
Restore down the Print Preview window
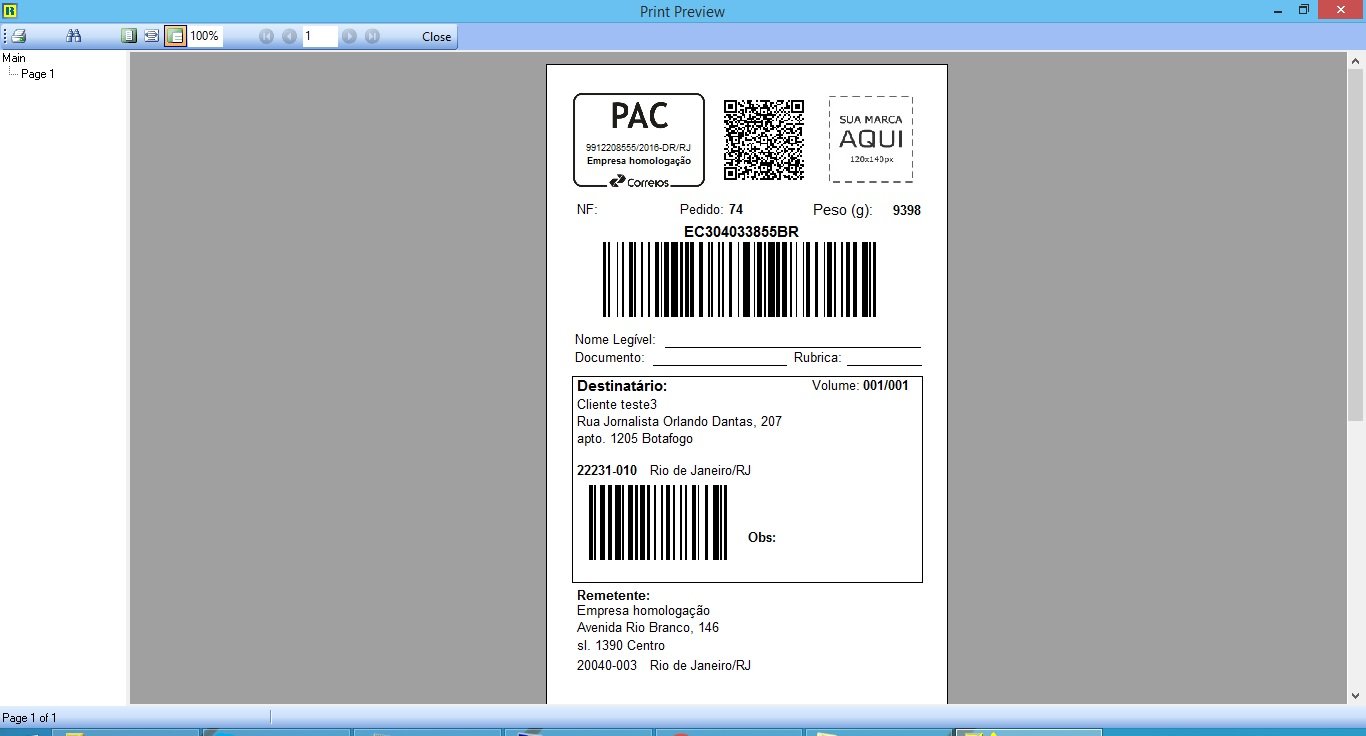tap(1304, 10)
